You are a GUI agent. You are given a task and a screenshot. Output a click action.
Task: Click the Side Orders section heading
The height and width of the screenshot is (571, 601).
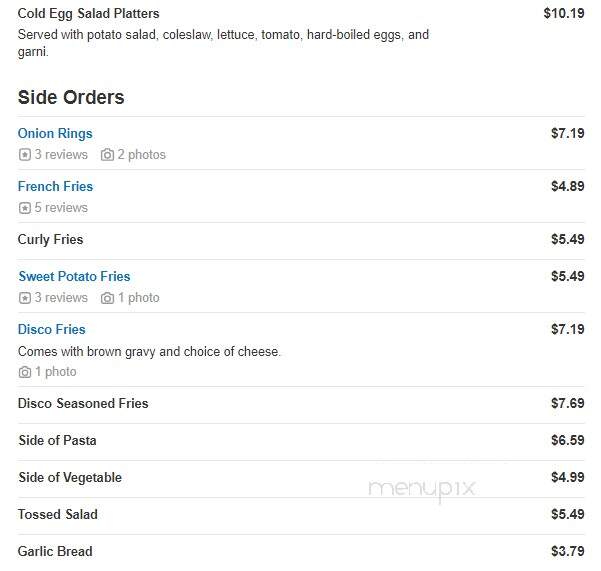pyautogui.click(x=71, y=97)
